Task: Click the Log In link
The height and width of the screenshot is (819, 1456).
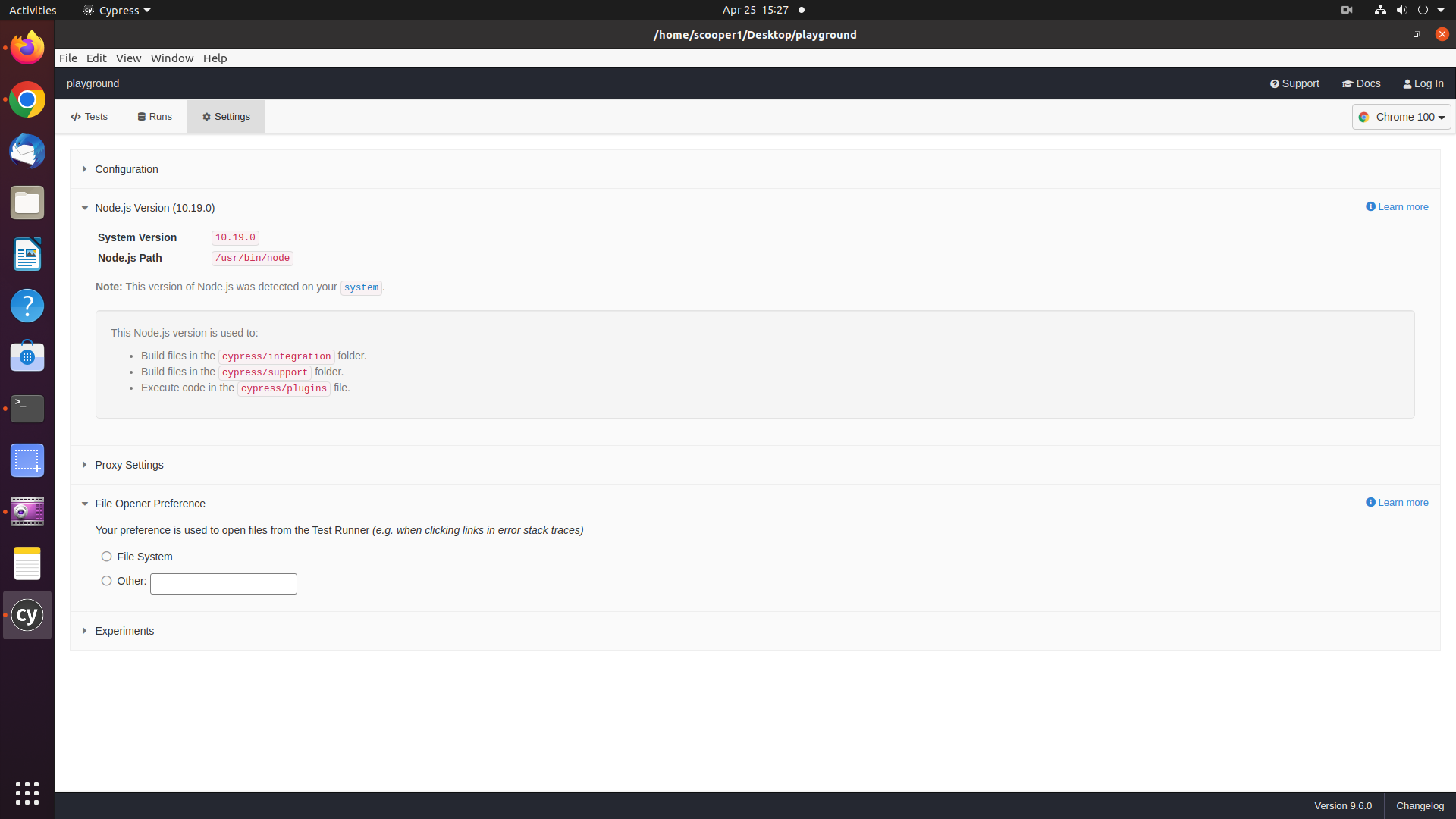Action: pos(1423,83)
